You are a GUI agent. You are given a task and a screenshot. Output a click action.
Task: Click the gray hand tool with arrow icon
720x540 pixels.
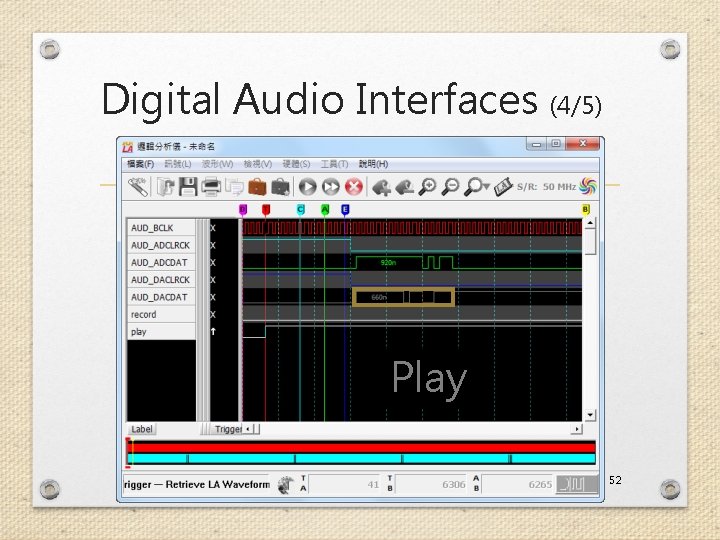coord(405,187)
